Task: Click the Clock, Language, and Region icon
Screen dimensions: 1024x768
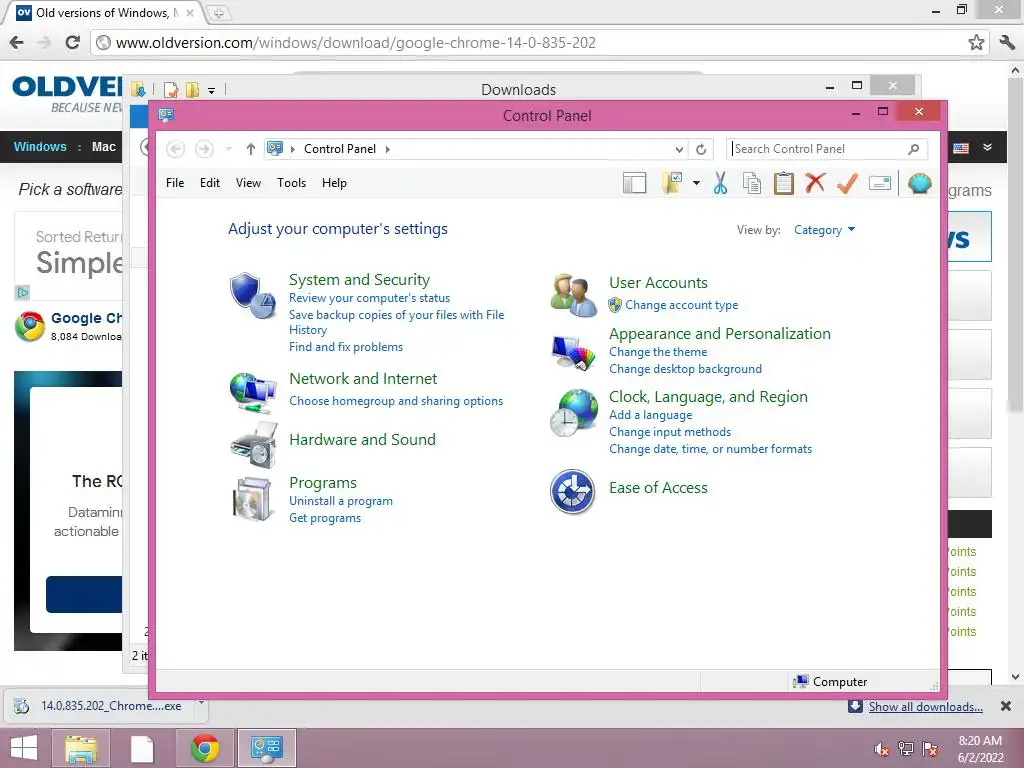Action: (x=573, y=413)
